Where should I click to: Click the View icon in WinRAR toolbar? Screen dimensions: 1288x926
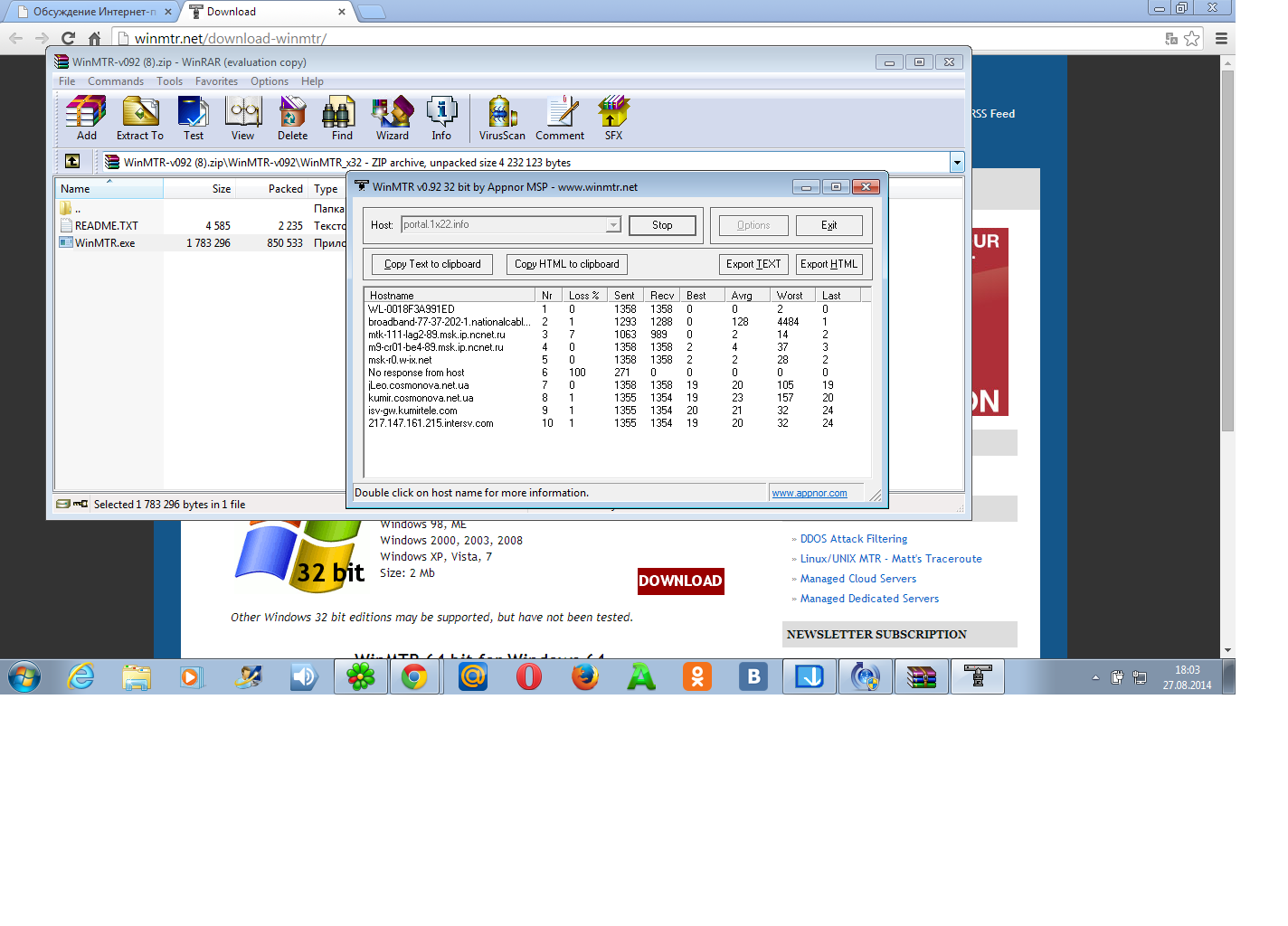pos(242,118)
